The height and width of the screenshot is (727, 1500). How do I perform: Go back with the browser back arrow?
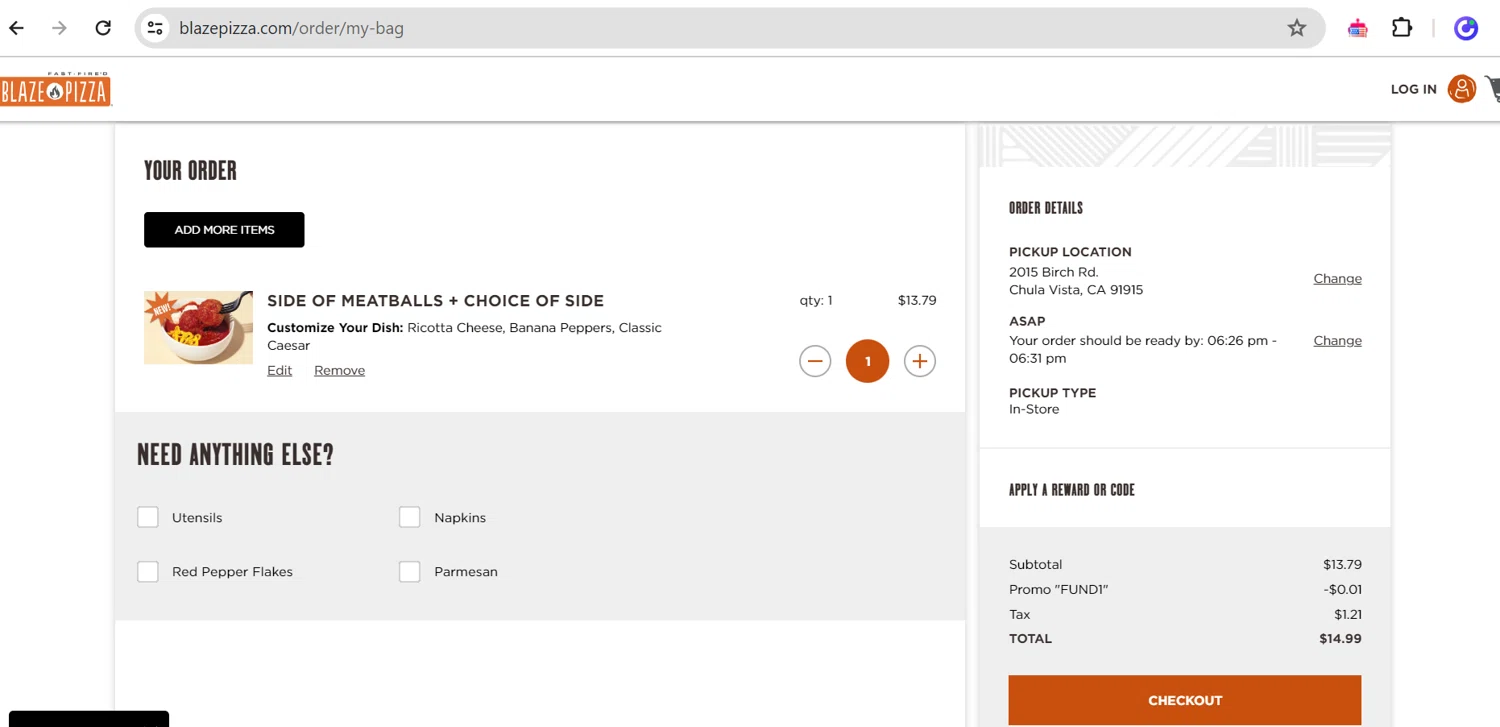16,28
